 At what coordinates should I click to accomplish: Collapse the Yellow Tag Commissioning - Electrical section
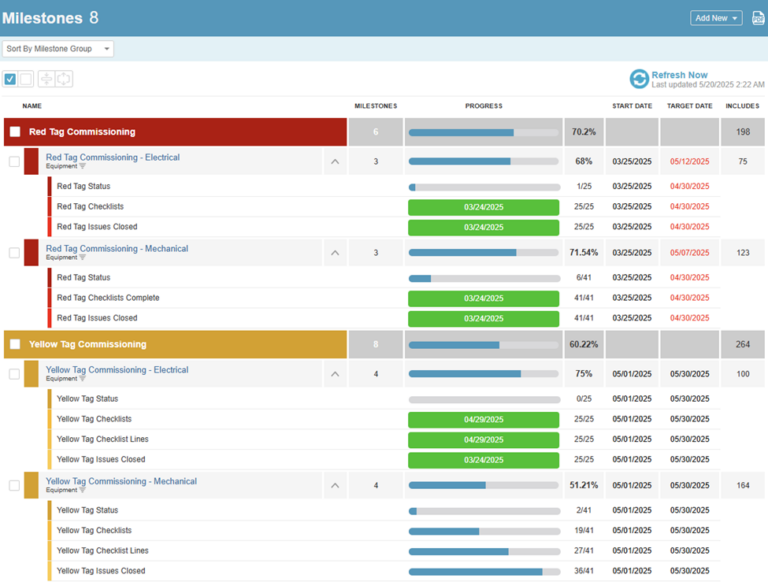[335, 374]
